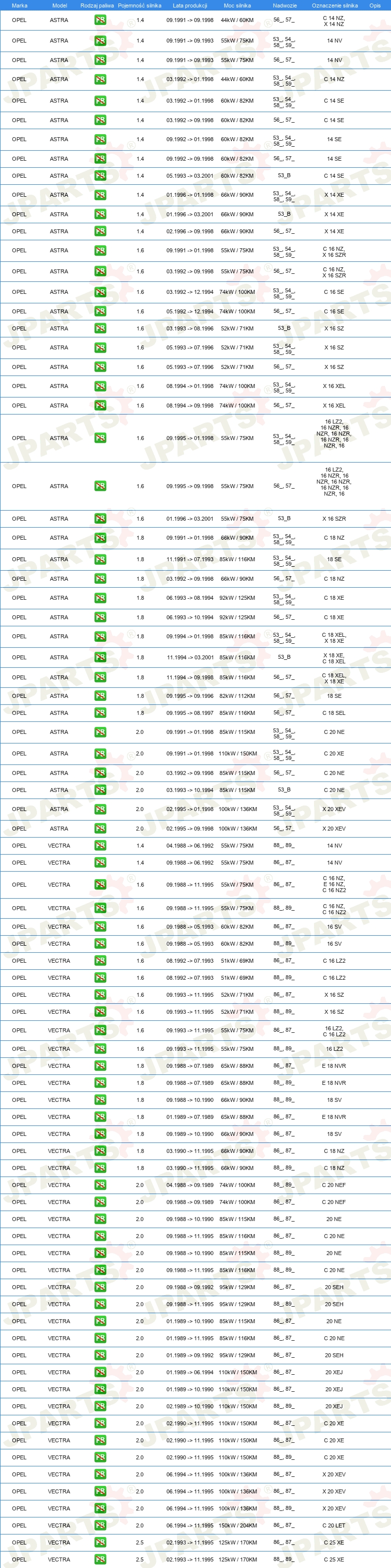Click the 03.1993 -> 10.1994 production years cell
The height and width of the screenshot is (1568, 391).
(x=189, y=790)
